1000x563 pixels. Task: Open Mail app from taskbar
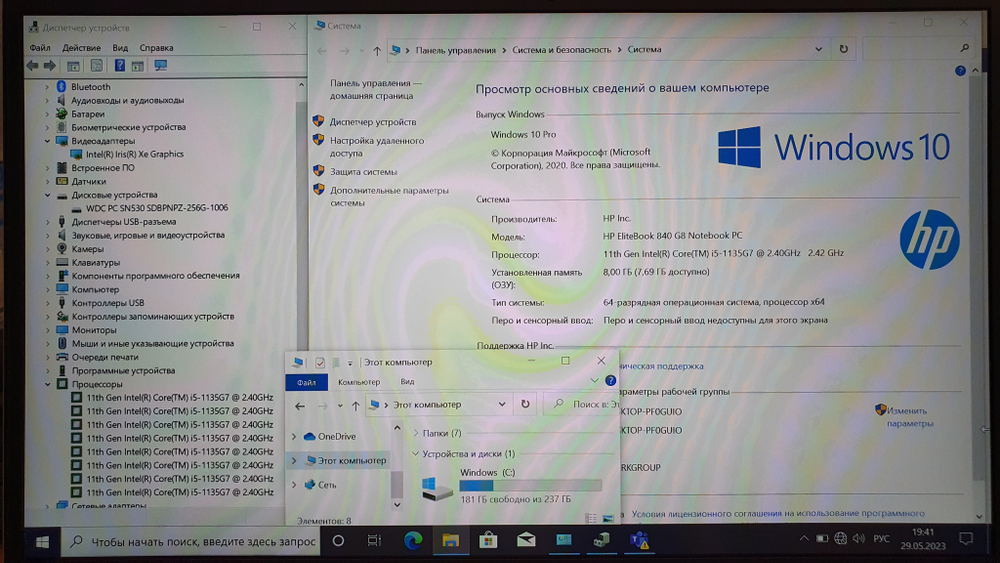526,541
